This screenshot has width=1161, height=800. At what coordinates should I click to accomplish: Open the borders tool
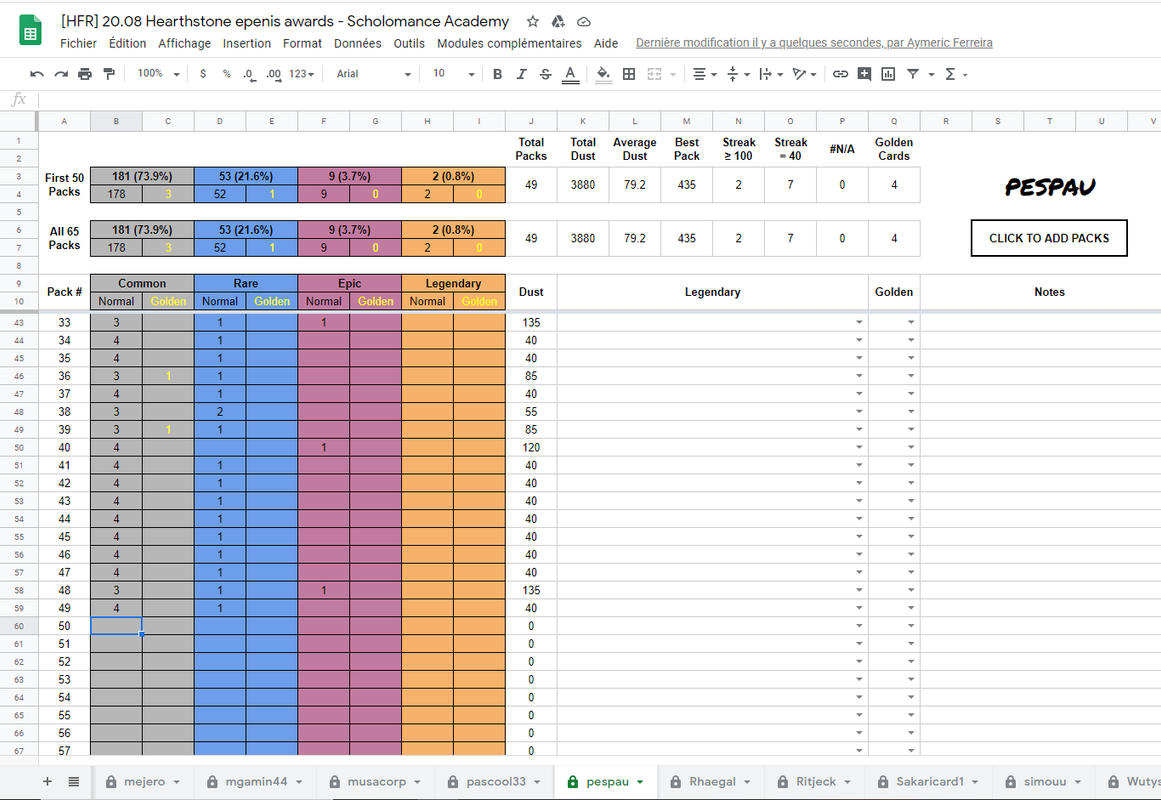629,74
